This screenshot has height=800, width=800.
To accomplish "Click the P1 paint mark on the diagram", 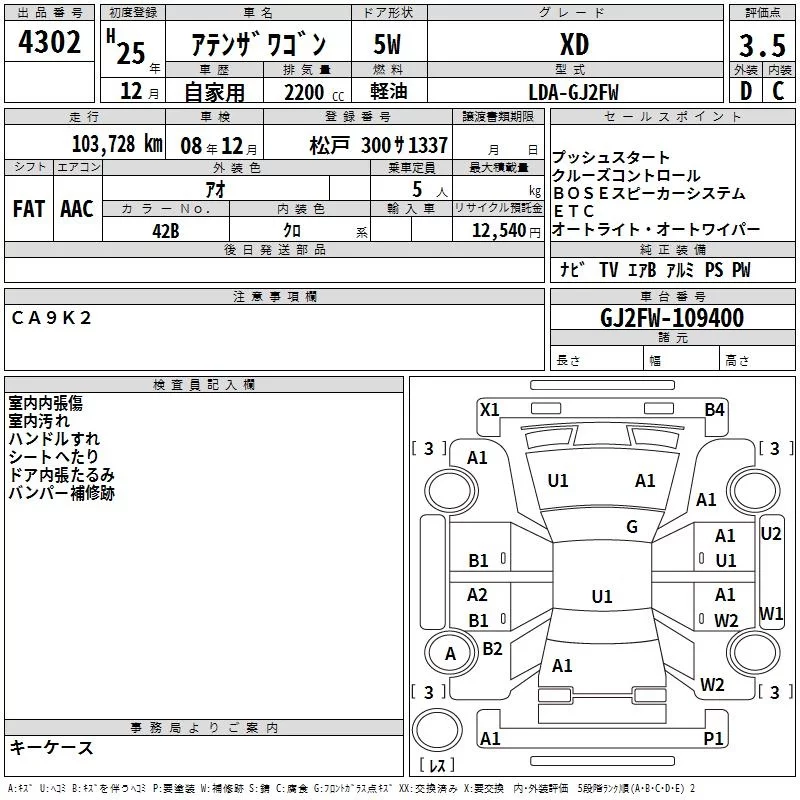I will pos(713,738).
